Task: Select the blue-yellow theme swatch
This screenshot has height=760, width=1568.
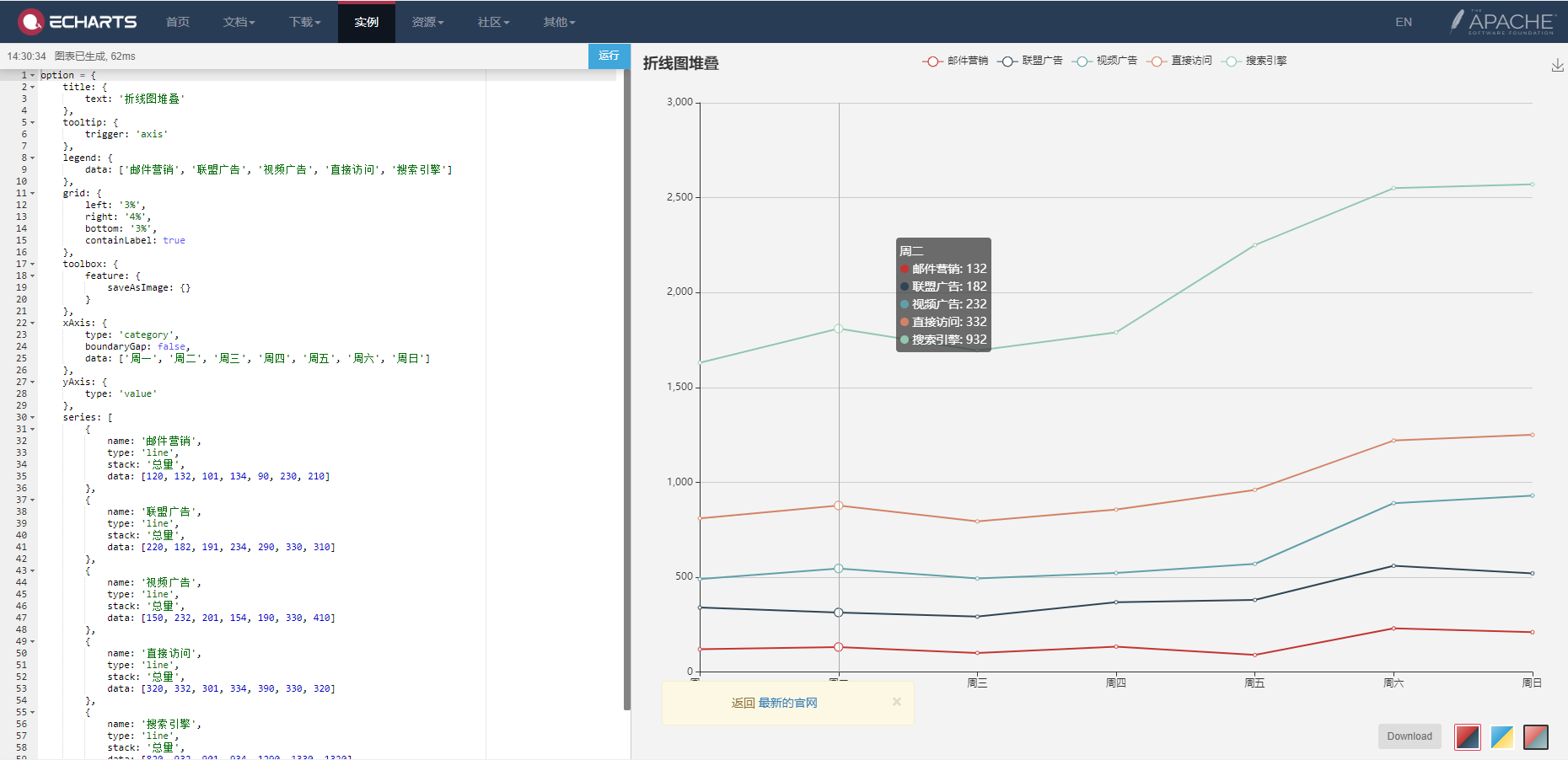Action: [x=1502, y=736]
